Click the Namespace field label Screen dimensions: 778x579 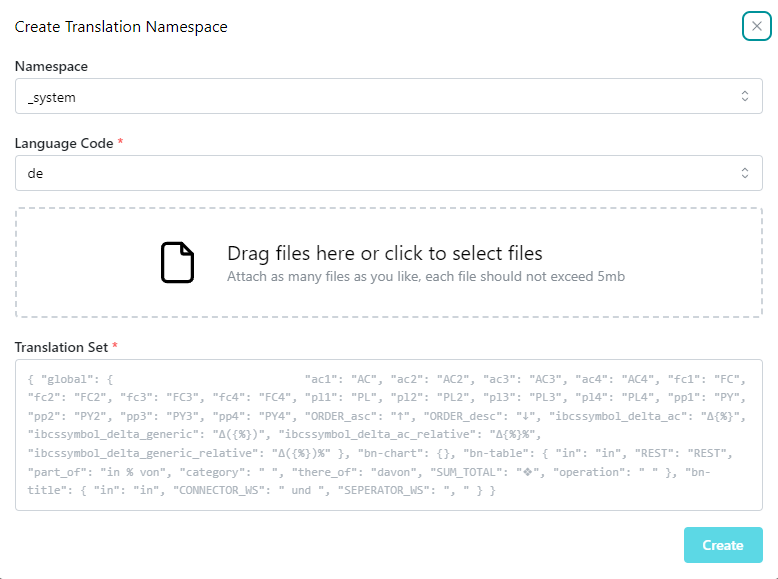tap(51, 66)
